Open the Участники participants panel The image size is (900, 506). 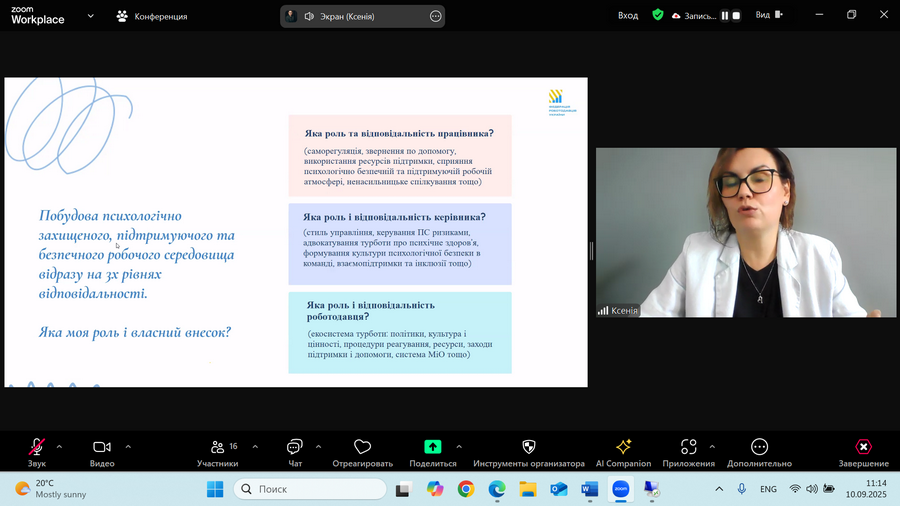tap(217, 447)
